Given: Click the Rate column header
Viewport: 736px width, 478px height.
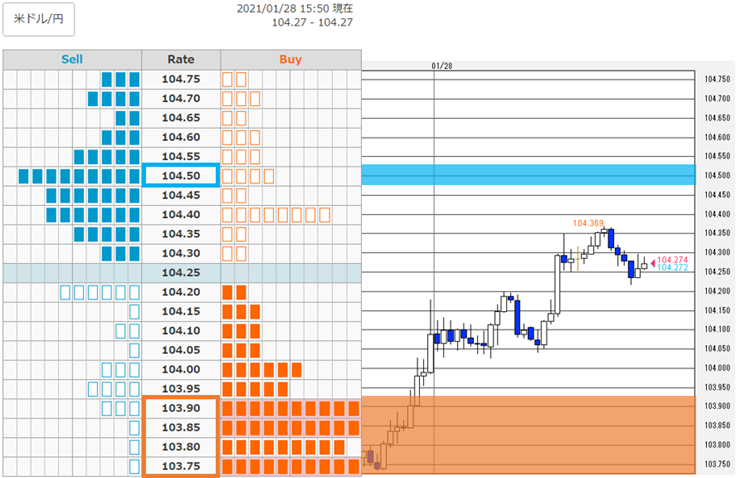Looking at the screenshot, I should (181, 60).
